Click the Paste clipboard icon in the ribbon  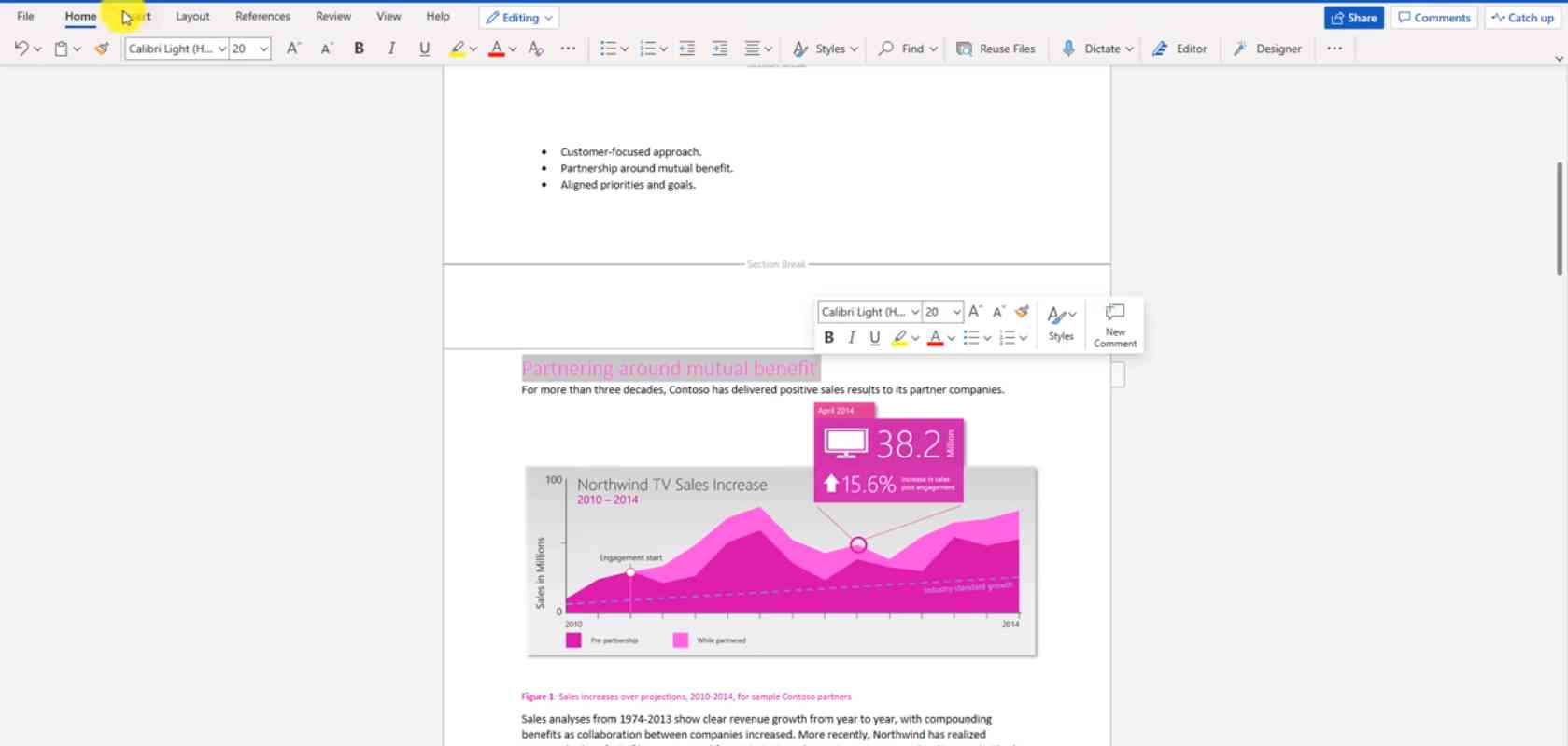click(61, 49)
